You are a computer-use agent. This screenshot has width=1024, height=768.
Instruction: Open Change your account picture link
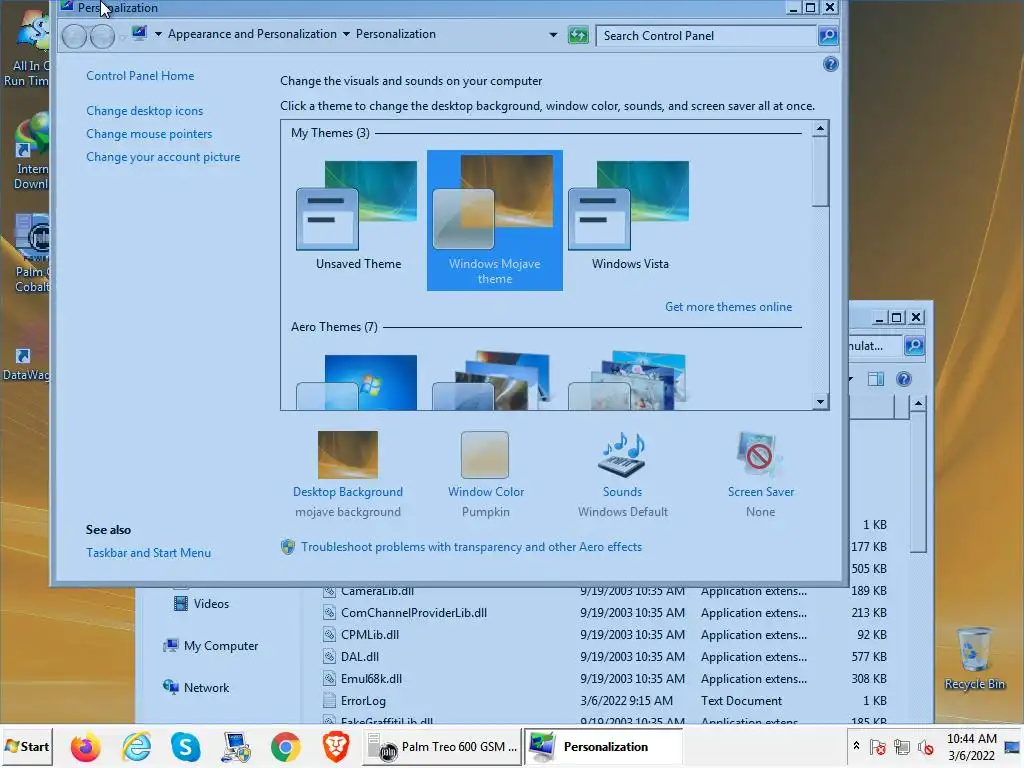click(163, 157)
